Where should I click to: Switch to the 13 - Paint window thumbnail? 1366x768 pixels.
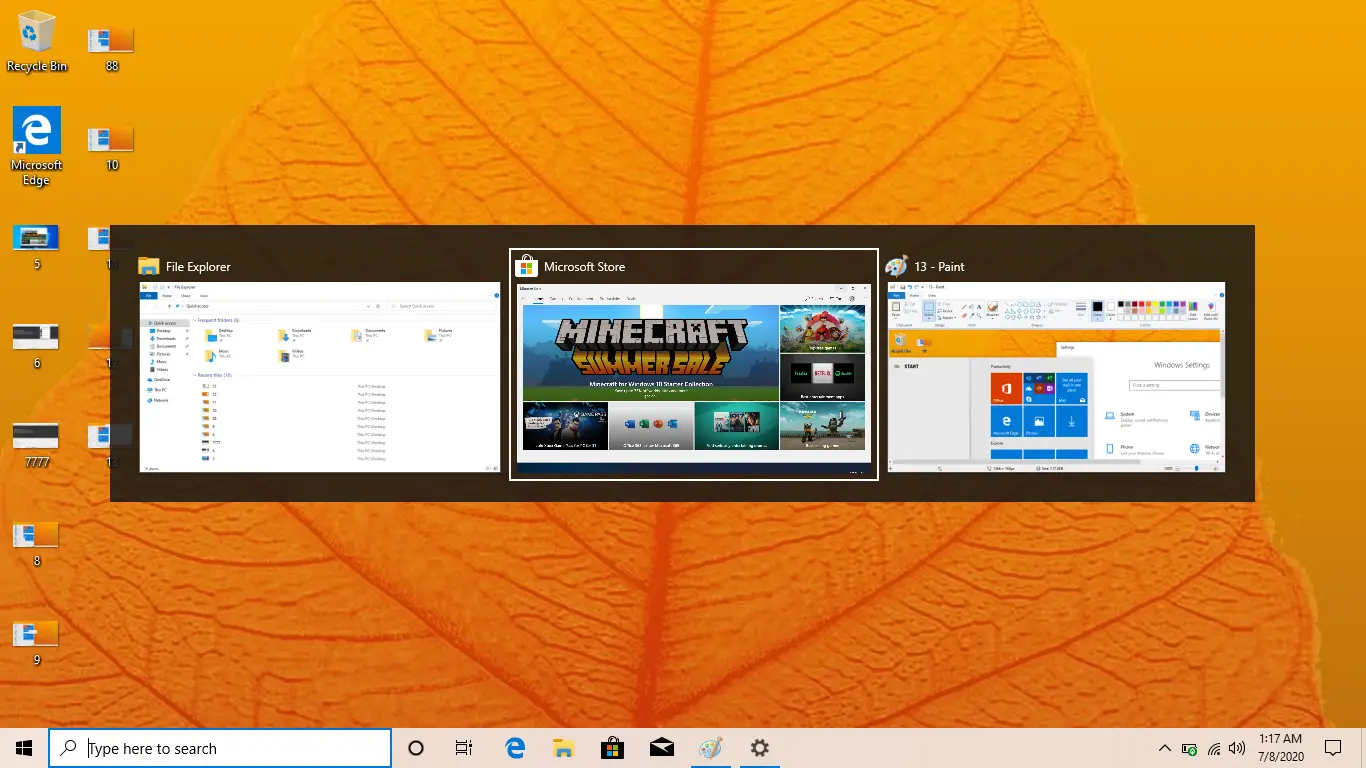click(1056, 376)
